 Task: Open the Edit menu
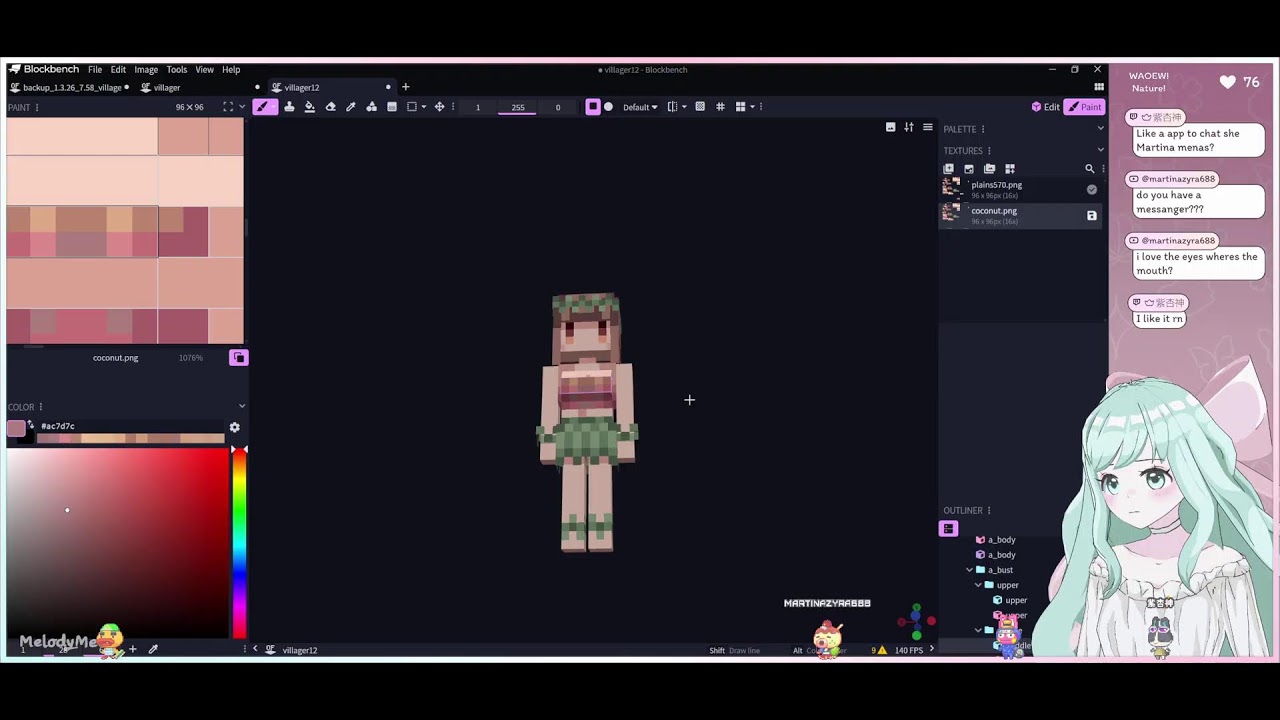[118, 70]
